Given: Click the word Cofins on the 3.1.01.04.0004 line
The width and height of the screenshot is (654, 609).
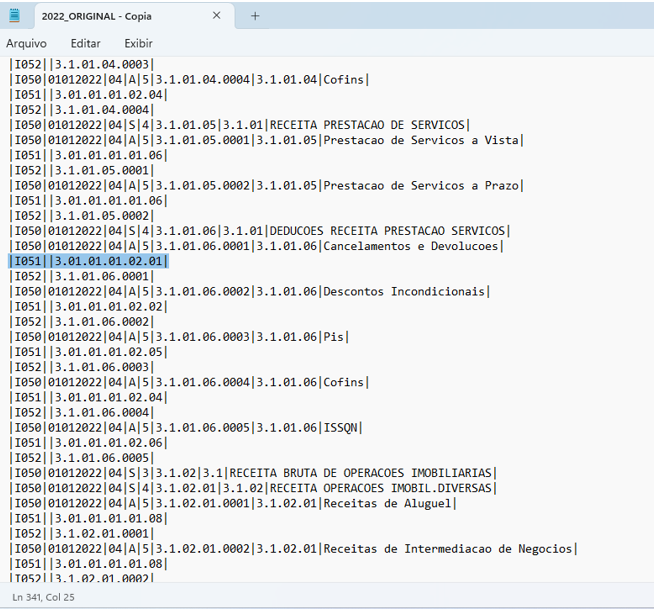Looking at the screenshot, I should (x=344, y=79).
